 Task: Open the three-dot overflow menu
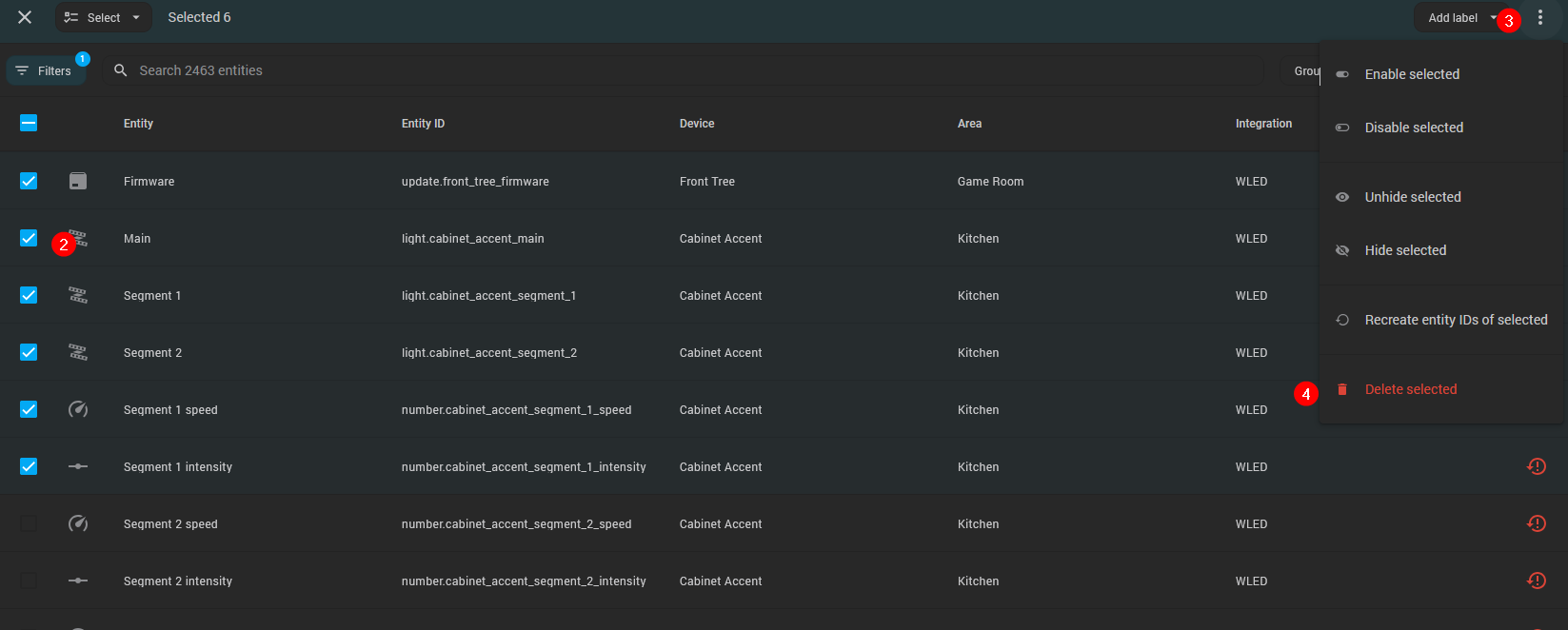1539,18
